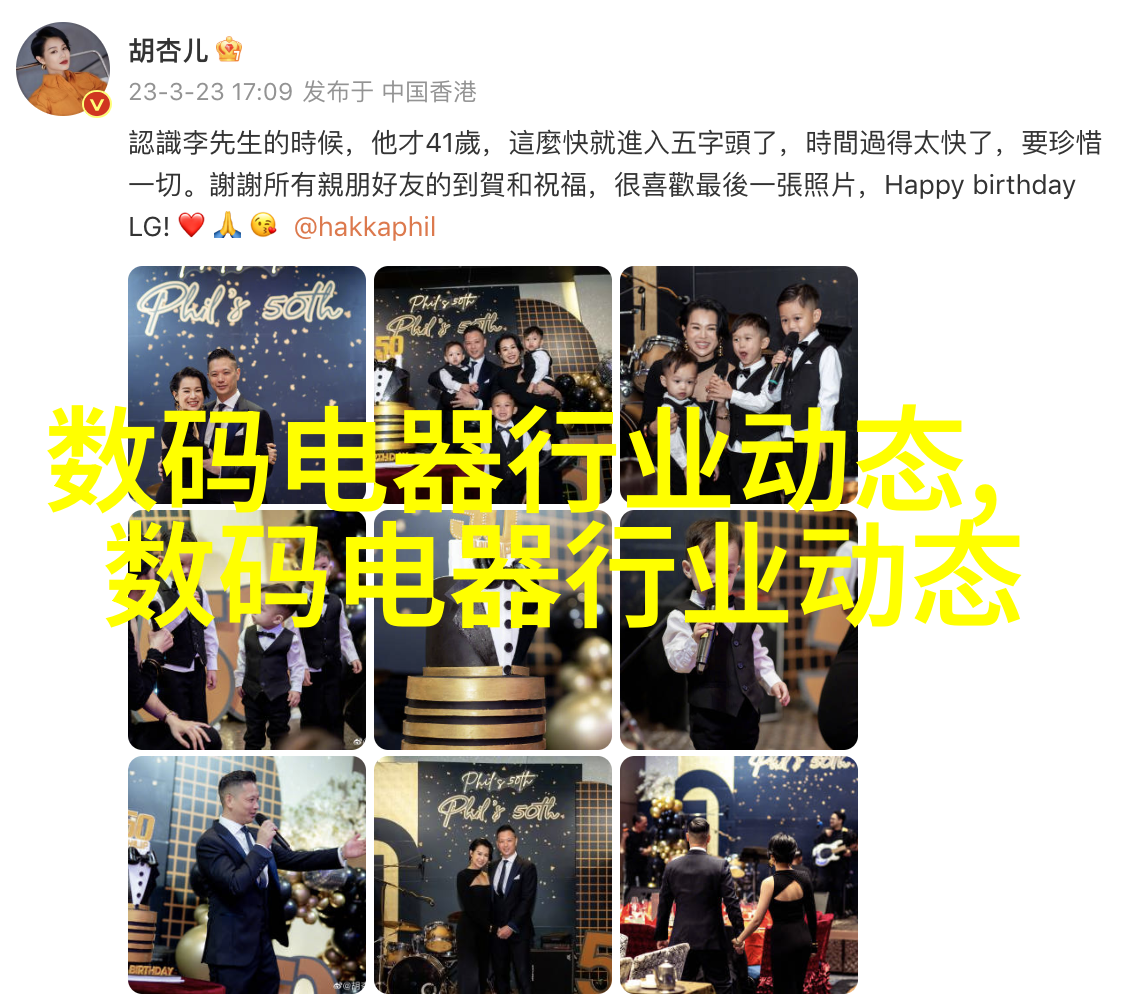Open couple standing before drum set photo

click(x=492, y=875)
